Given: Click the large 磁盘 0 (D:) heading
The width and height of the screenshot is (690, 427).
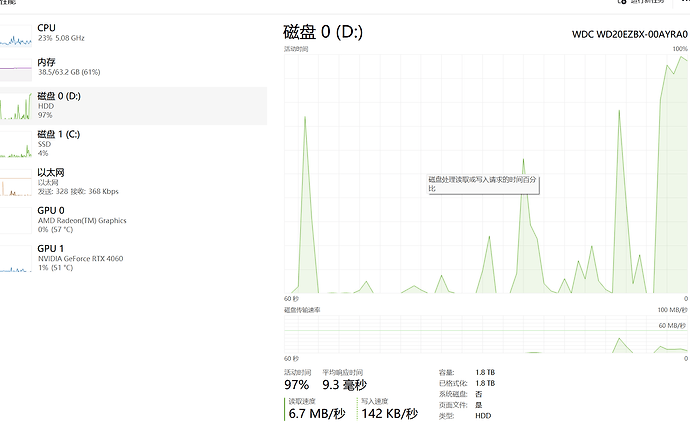Looking at the screenshot, I should pyautogui.click(x=323, y=32).
